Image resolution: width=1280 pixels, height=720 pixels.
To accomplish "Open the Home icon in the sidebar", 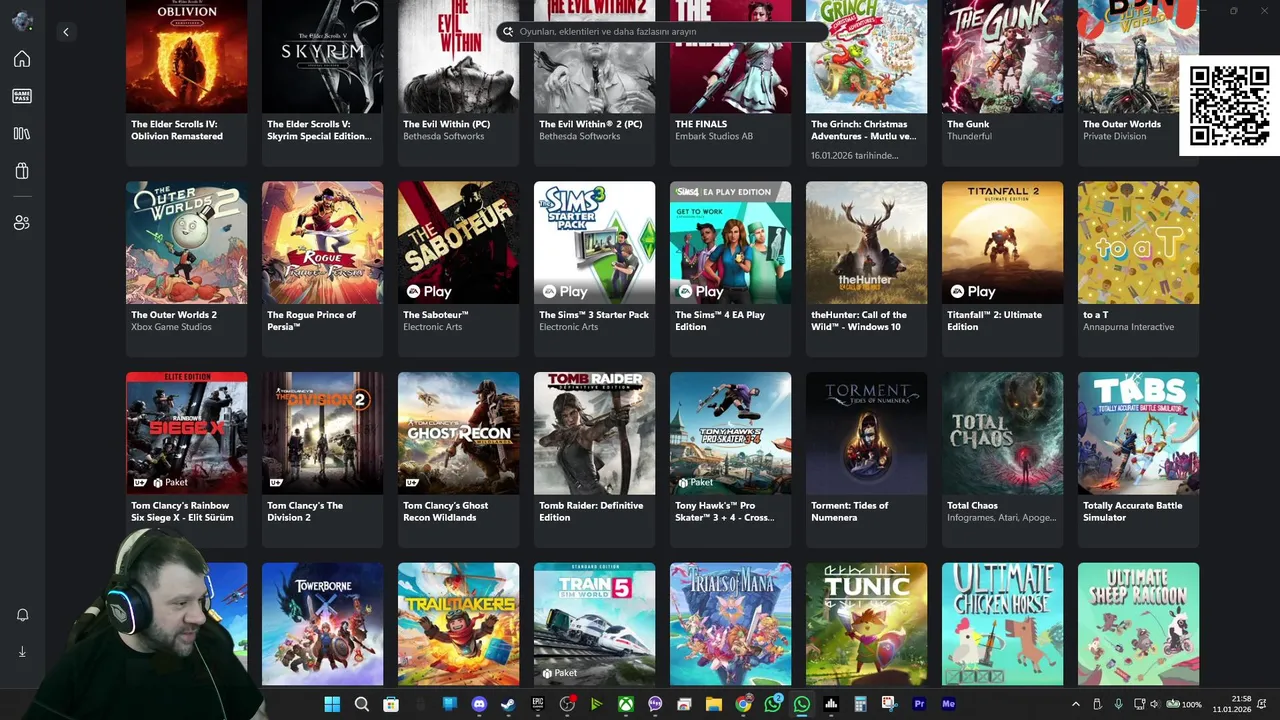I will coord(22,59).
